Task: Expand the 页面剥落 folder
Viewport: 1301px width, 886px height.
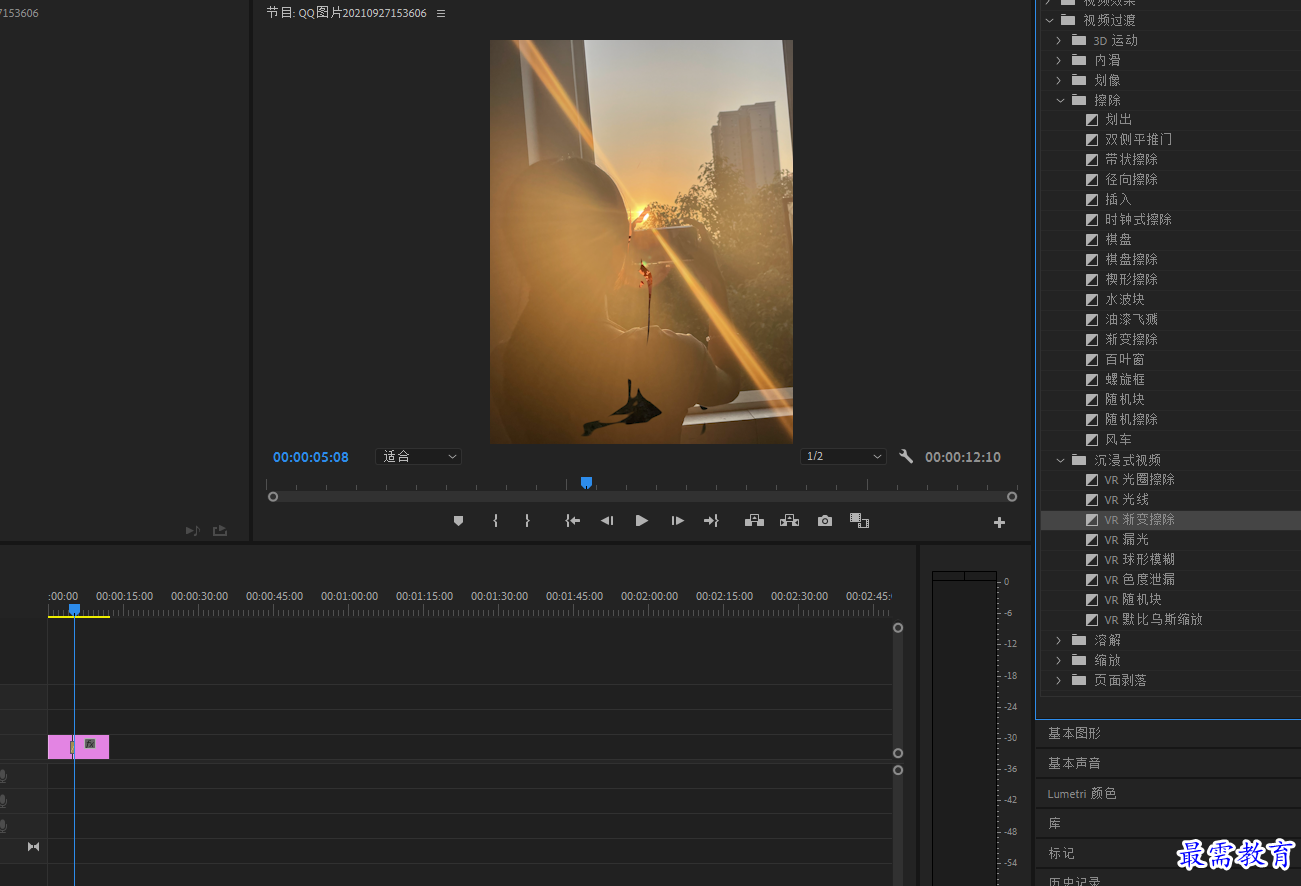Action: (x=1059, y=680)
